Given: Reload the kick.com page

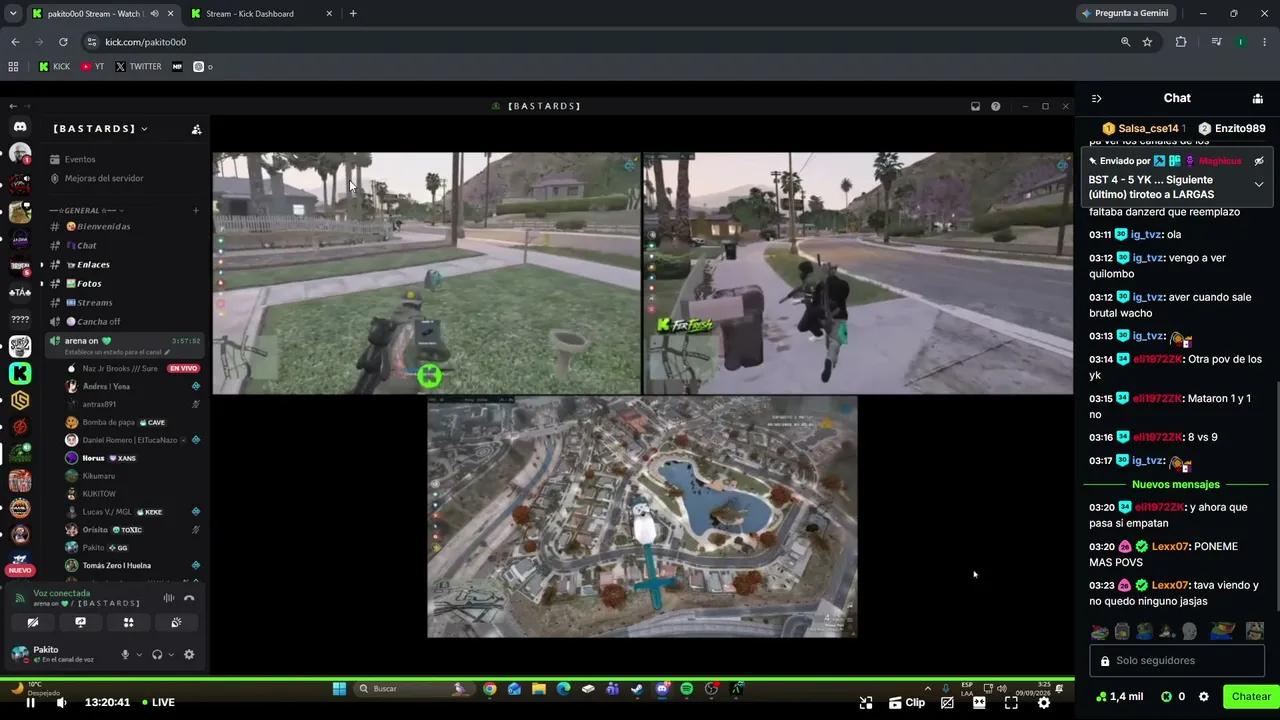Looking at the screenshot, I should click(x=63, y=42).
